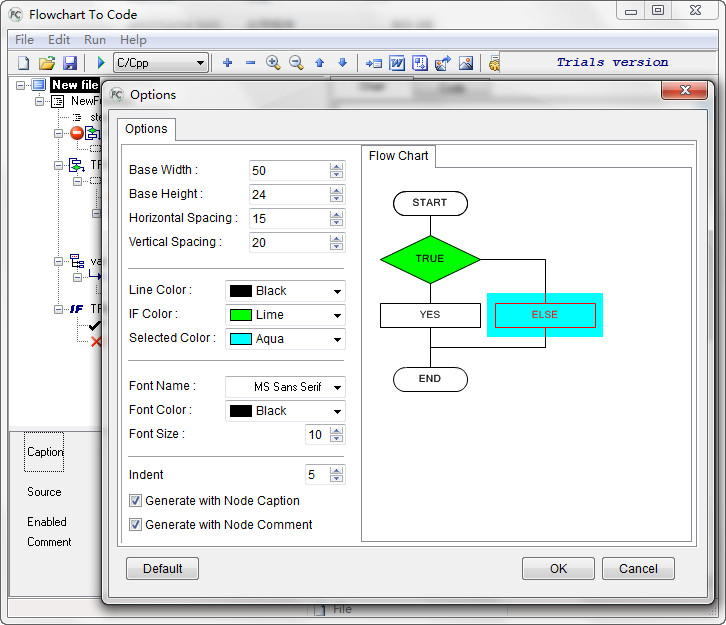Viewport: 726px width, 625px height.
Task: Click the OK button
Action: click(558, 569)
